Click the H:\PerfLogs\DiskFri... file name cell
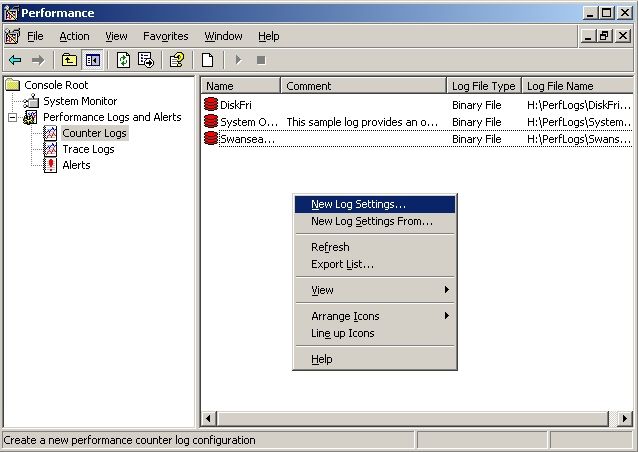This screenshot has width=638, height=452. [x=578, y=105]
